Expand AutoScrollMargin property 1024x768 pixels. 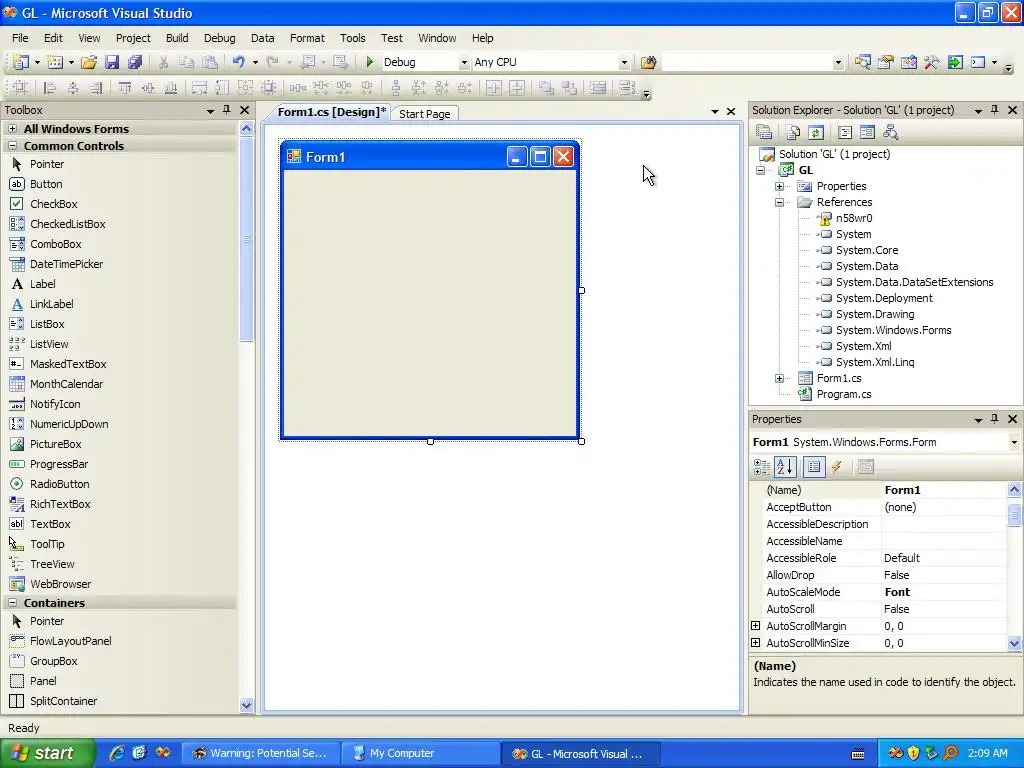pos(756,626)
